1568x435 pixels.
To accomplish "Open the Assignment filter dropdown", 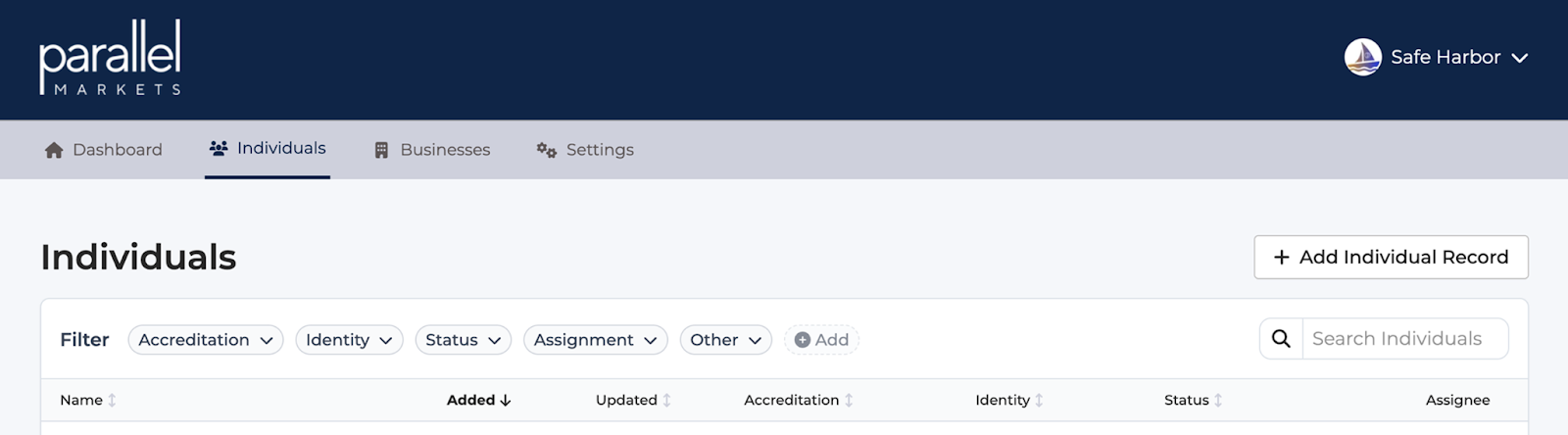I will (595, 340).
